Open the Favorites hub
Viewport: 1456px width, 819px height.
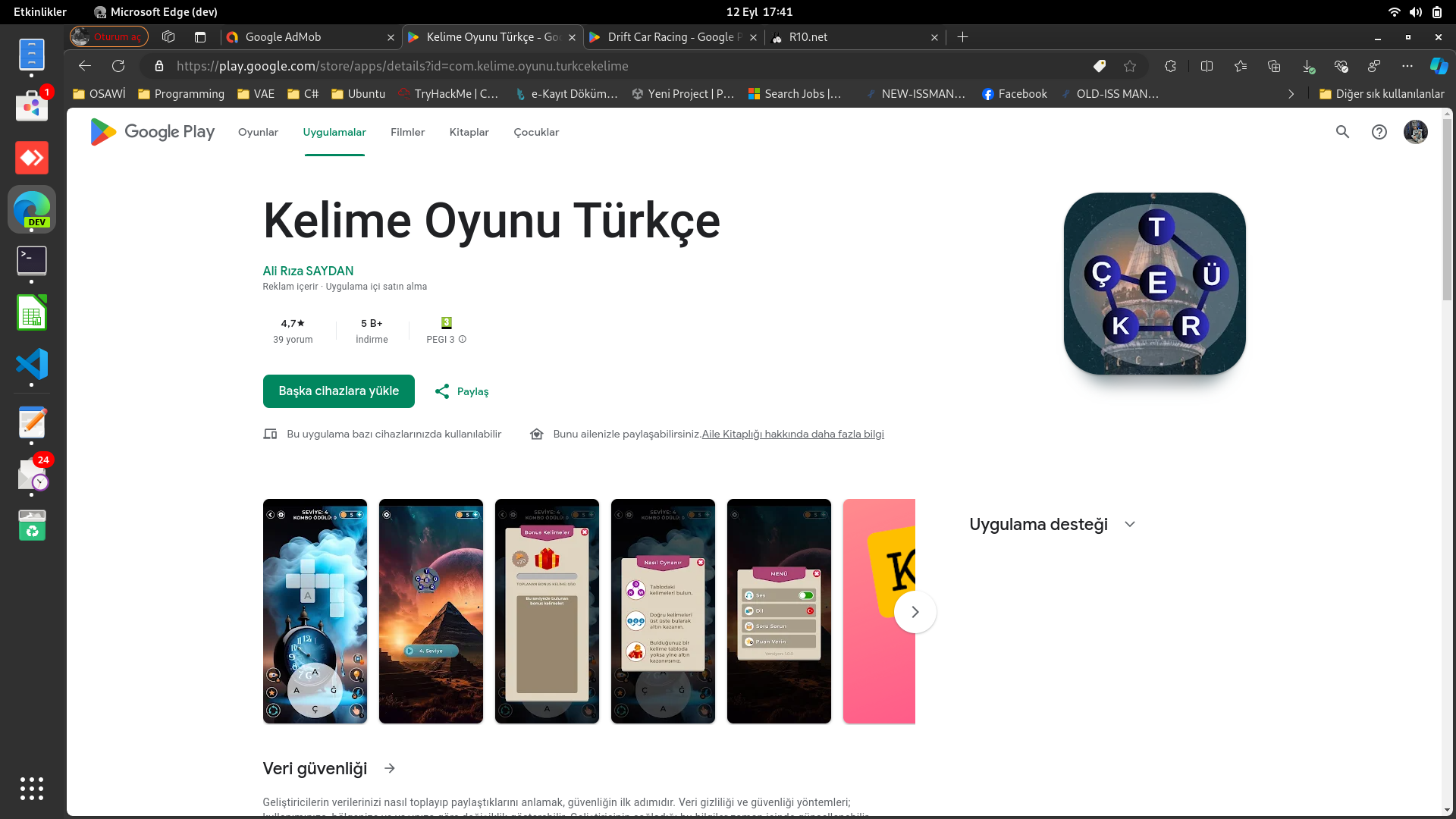(1241, 66)
